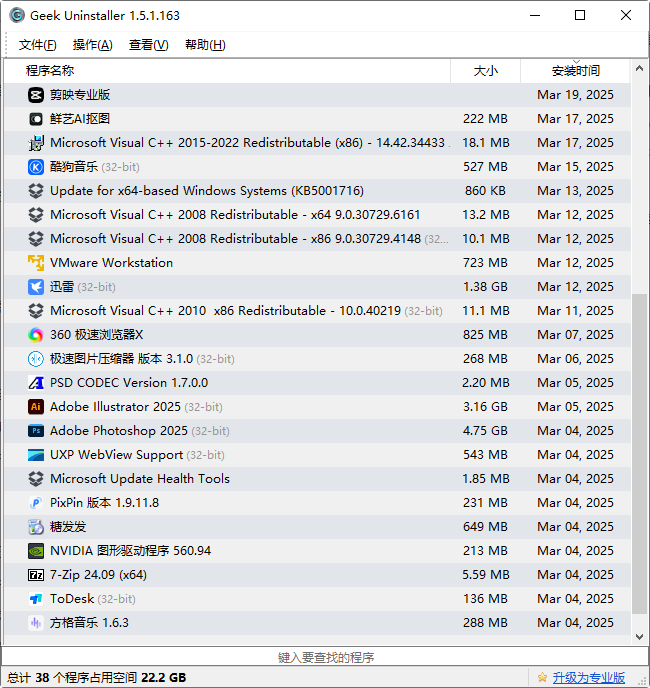
Task: Click the 酷狗音乐 blue K icon
Action: [36, 167]
